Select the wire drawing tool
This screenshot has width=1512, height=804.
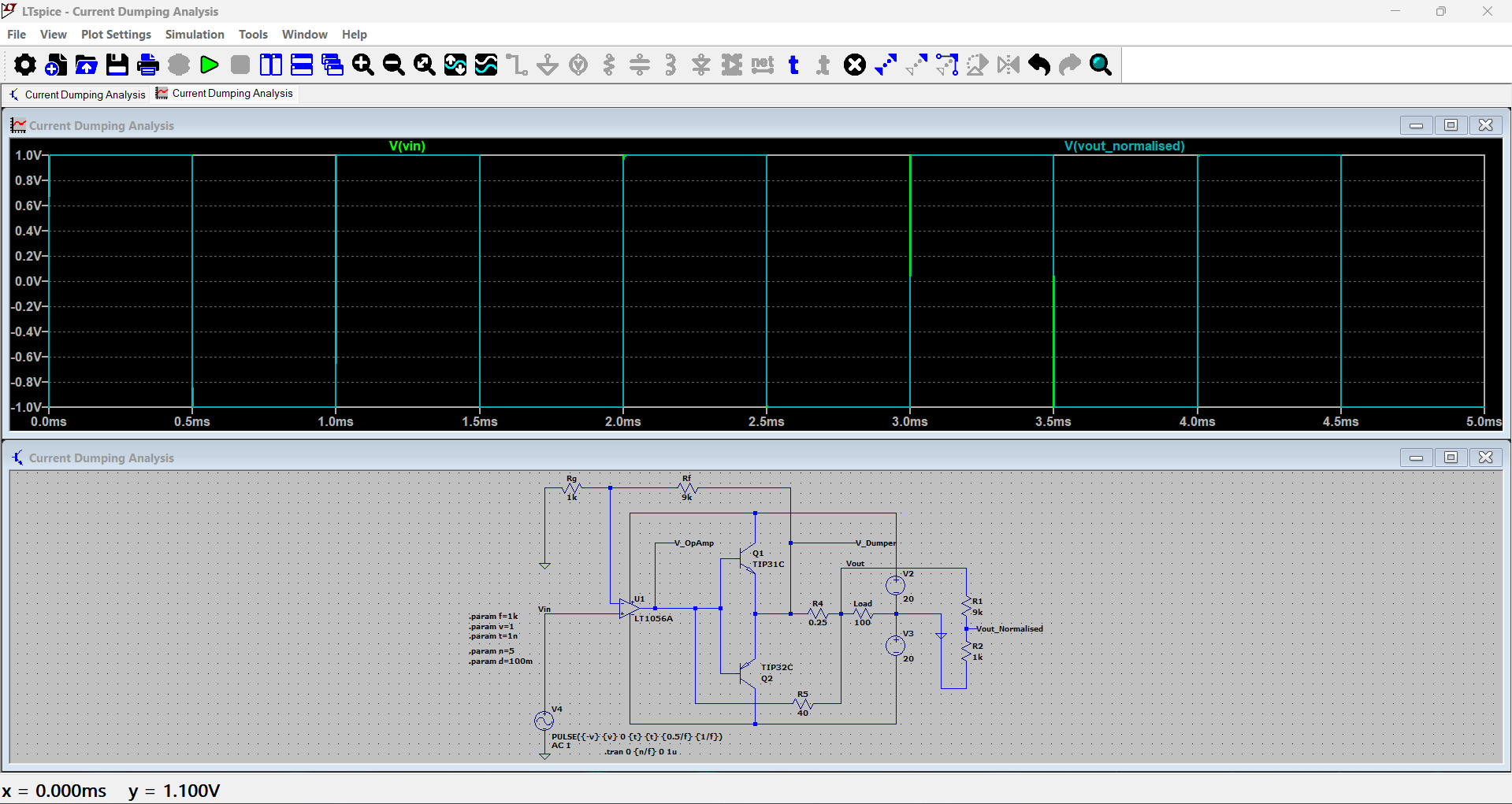(x=517, y=65)
